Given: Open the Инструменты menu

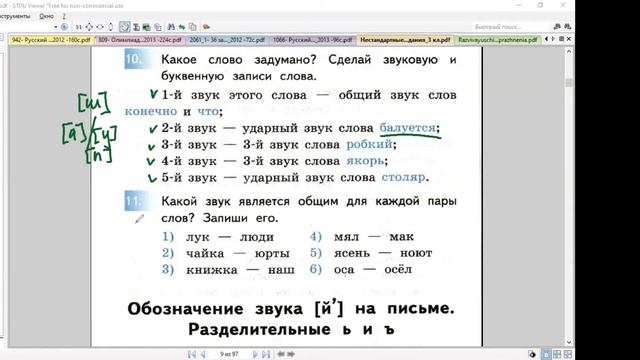Looking at the screenshot, I should pos(15,16).
